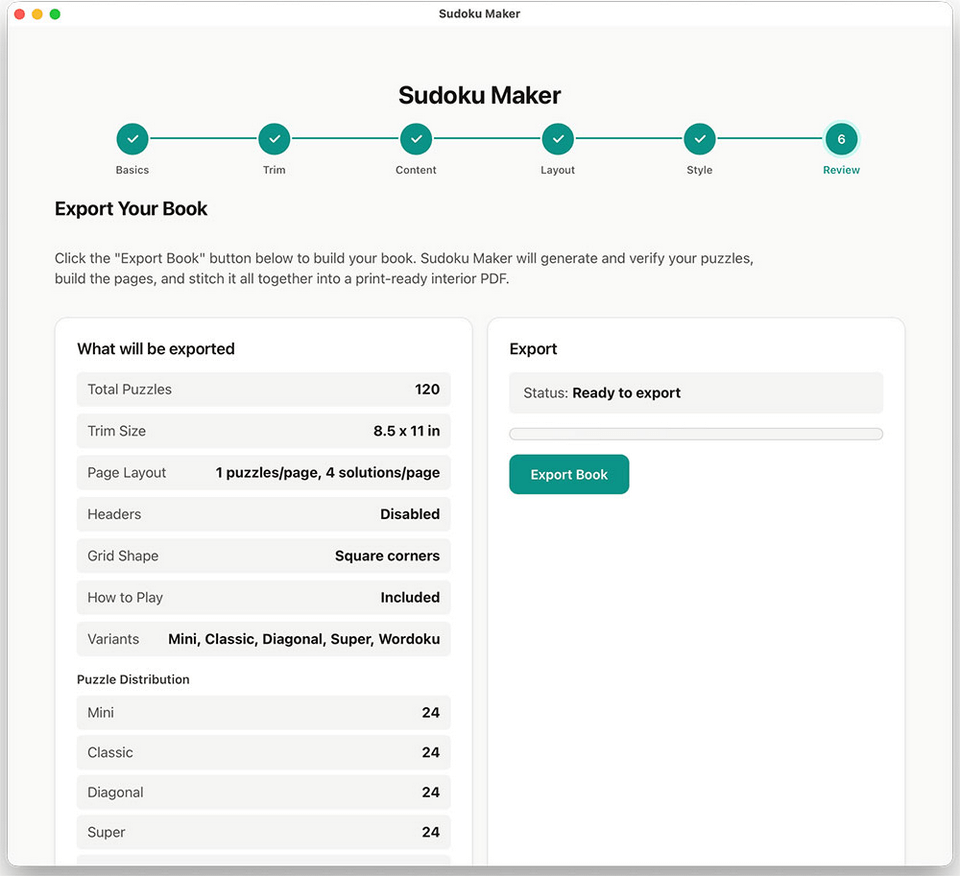Click the Mini puzzle distribution row

click(263, 712)
